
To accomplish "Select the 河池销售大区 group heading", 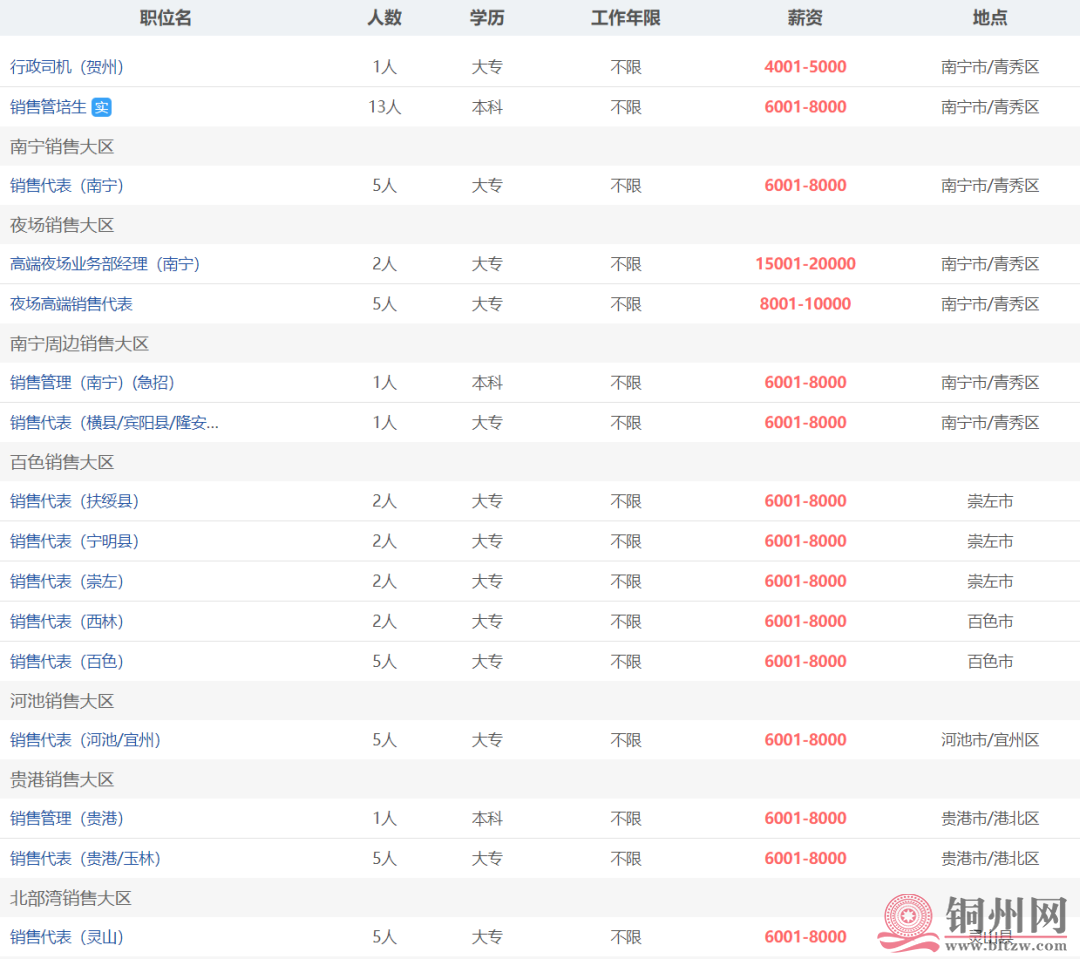I will 62,700.
